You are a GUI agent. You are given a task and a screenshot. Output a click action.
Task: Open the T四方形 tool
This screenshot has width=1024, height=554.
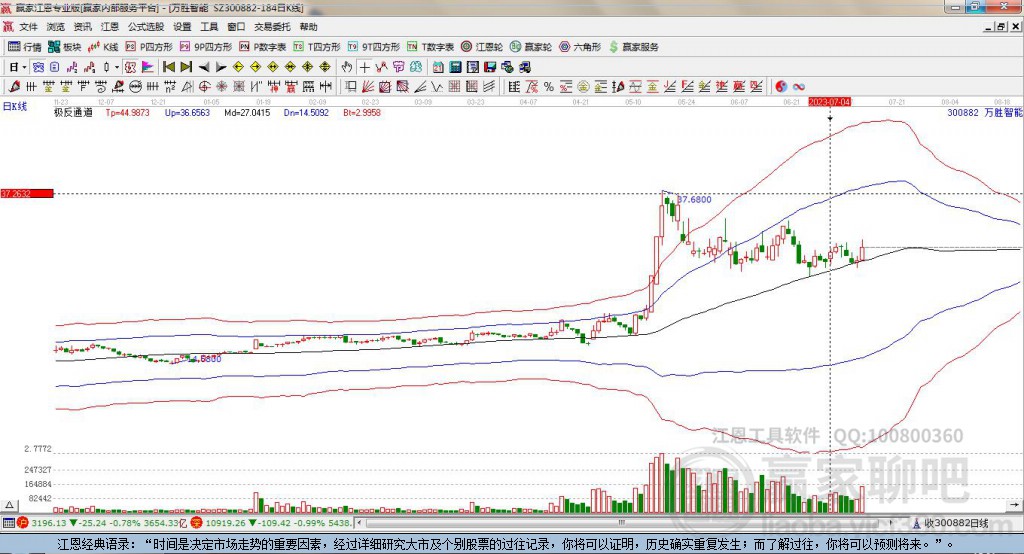click(x=317, y=47)
